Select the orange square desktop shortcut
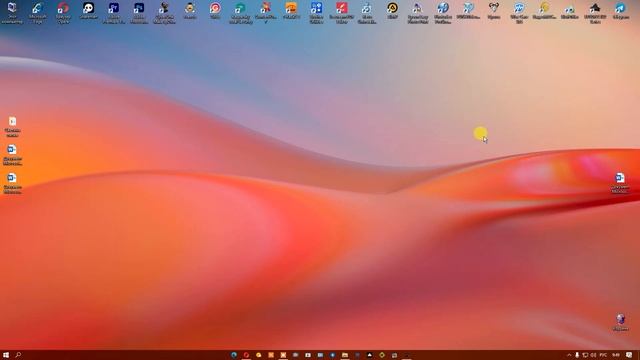The image size is (640, 360). click(291, 11)
